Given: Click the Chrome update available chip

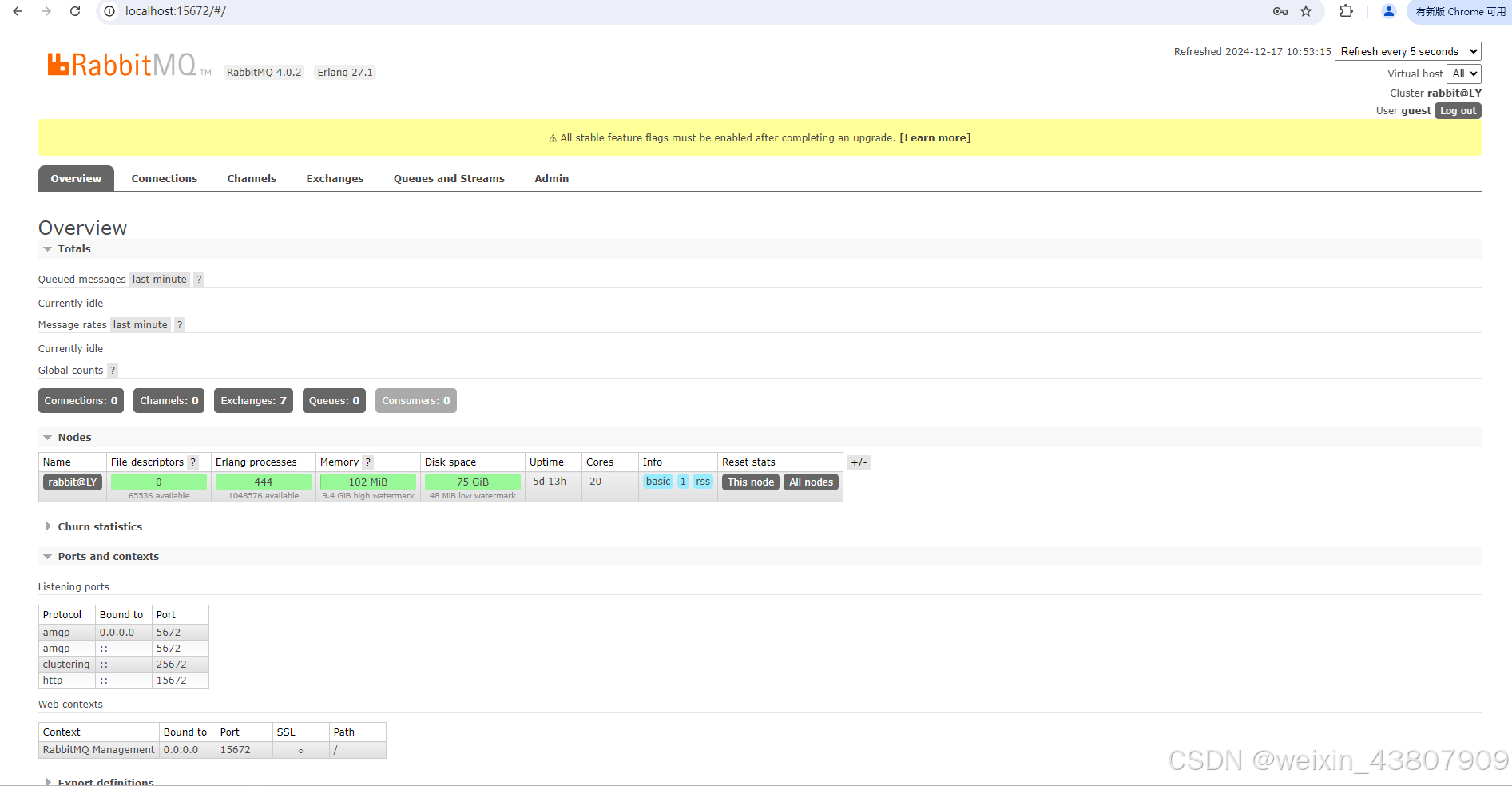Looking at the screenshot, I should (1460, 11).
